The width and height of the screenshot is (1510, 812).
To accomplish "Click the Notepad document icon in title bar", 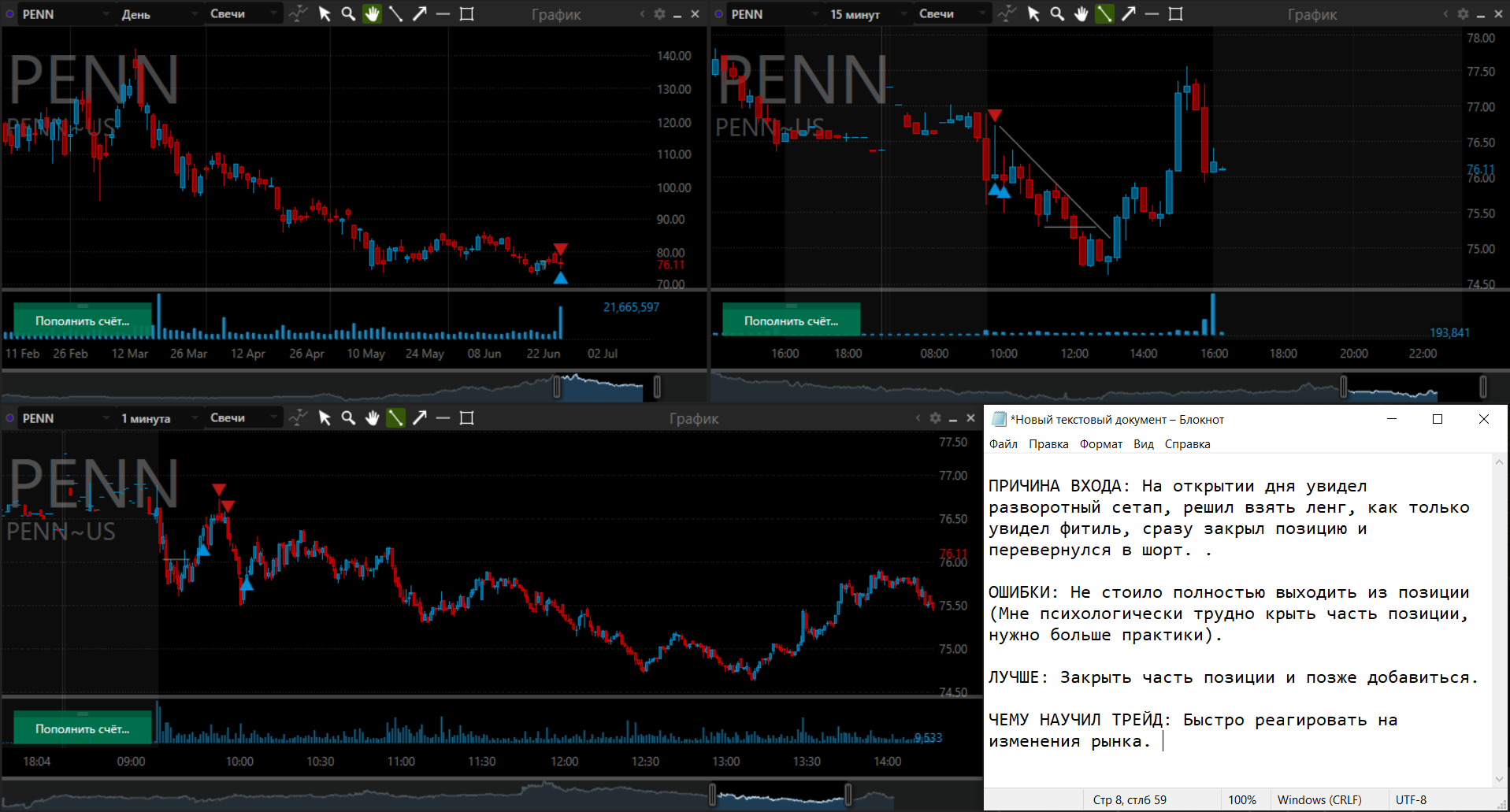I will [x=1000, y=419].
